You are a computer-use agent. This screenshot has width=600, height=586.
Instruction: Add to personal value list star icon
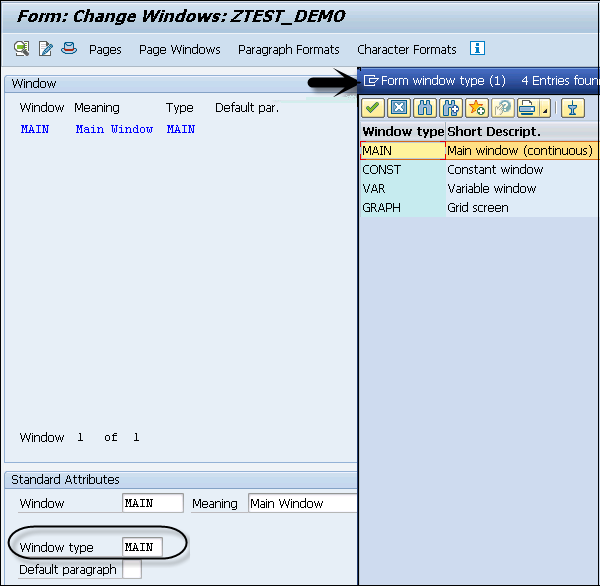tap(476, 108)
